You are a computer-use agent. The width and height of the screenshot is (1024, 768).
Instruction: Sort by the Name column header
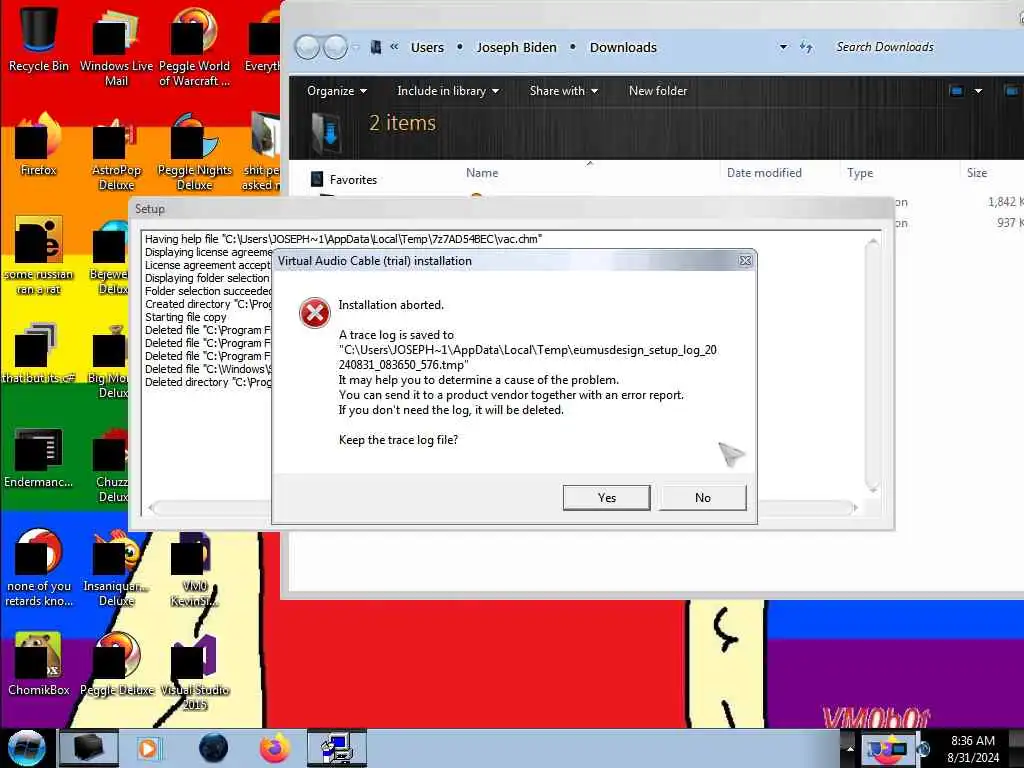click(x=482, y=172)
